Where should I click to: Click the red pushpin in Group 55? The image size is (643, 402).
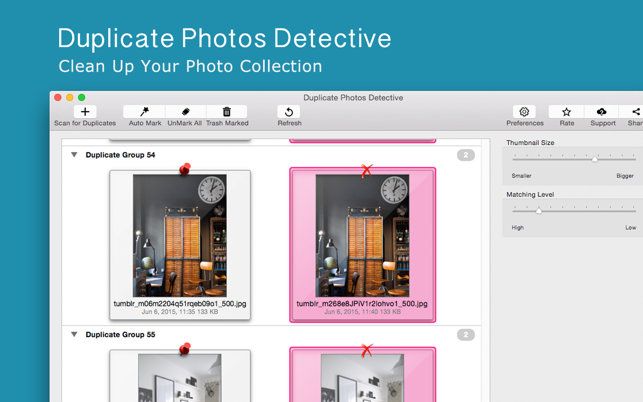click(185, 348)
